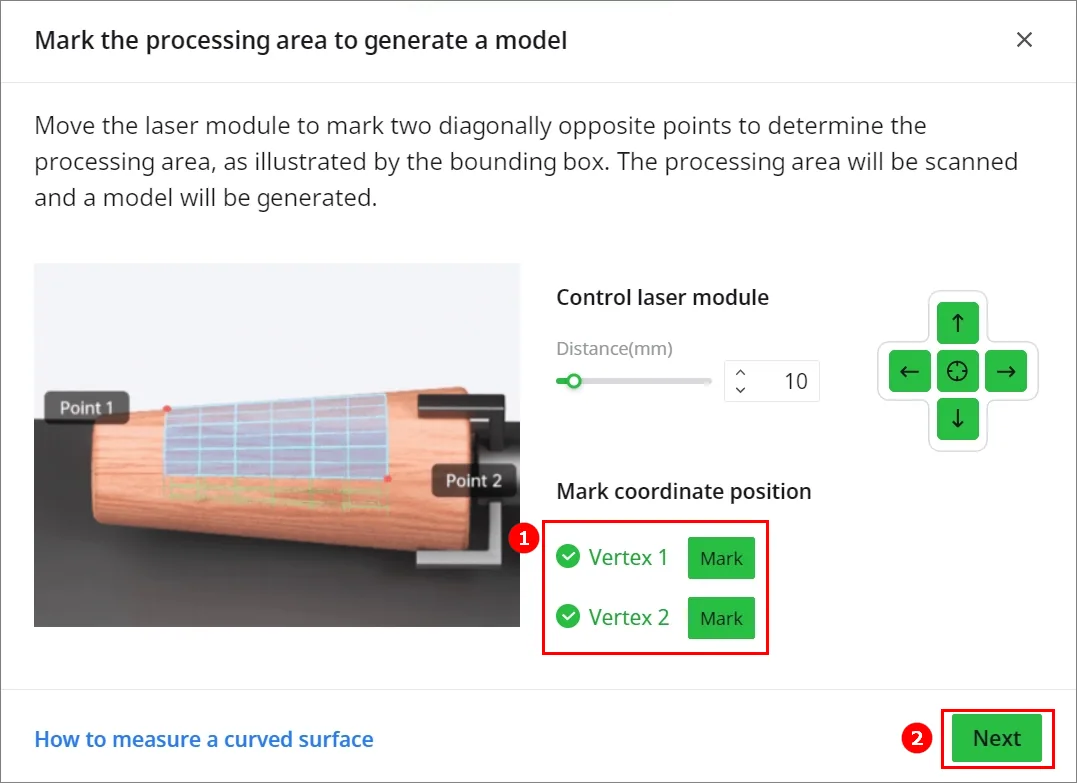Click the Point 1 label on the illustration
The image size is (1077, 783).
point(87,407)
